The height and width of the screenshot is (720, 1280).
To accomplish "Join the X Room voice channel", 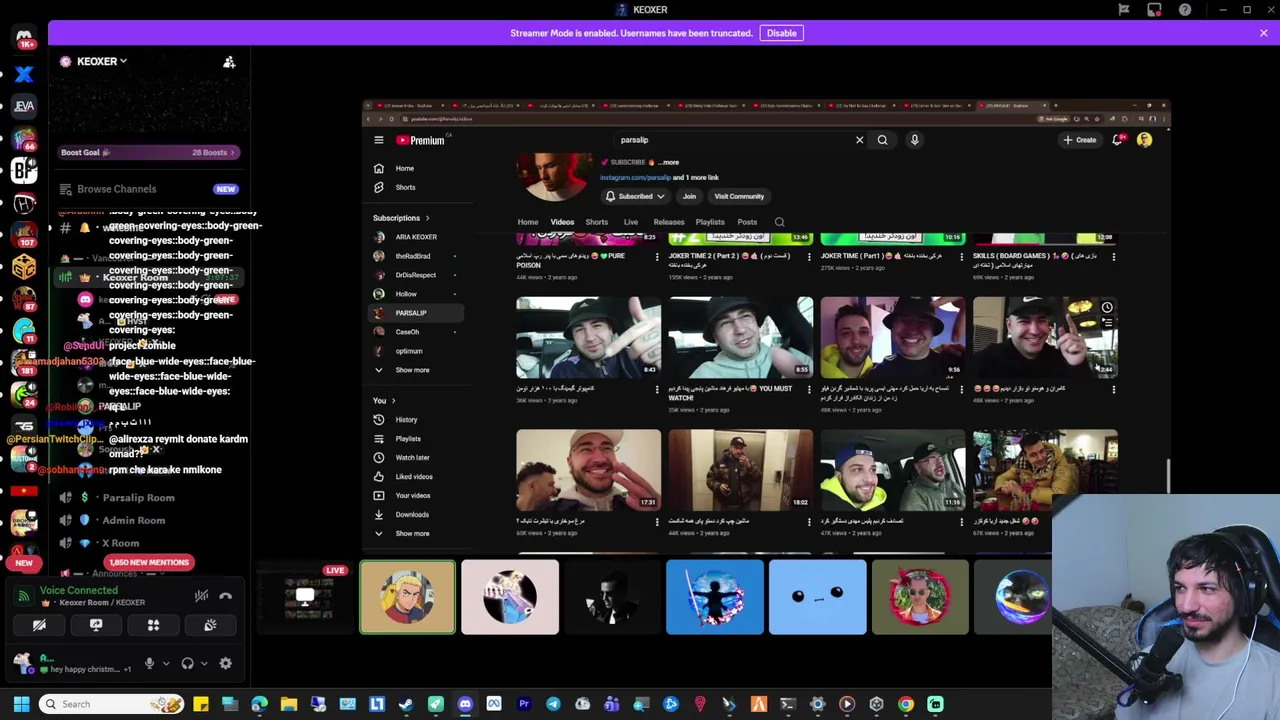I will click(120, 543).
